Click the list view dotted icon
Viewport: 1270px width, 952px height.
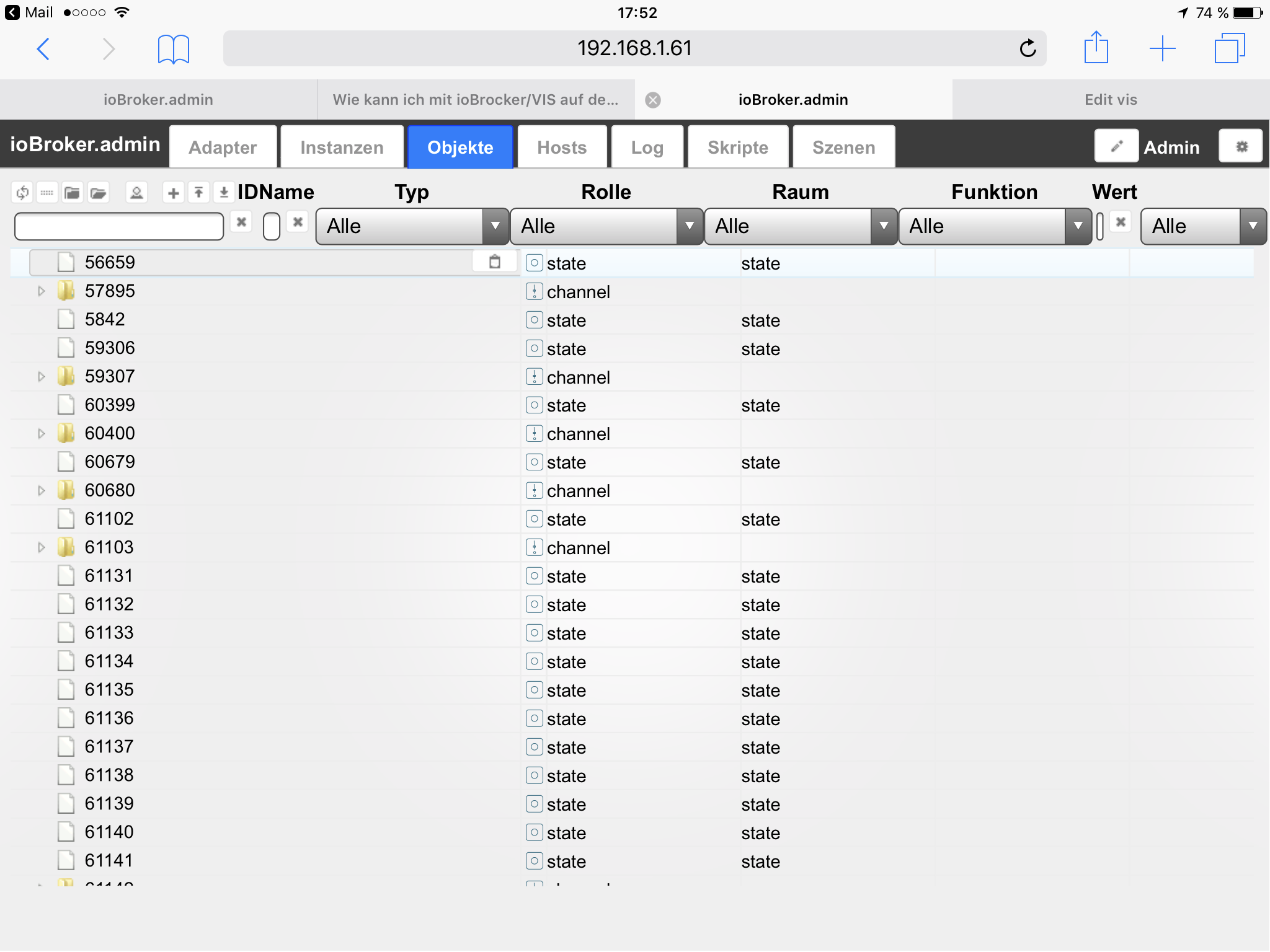pos(47,193)
